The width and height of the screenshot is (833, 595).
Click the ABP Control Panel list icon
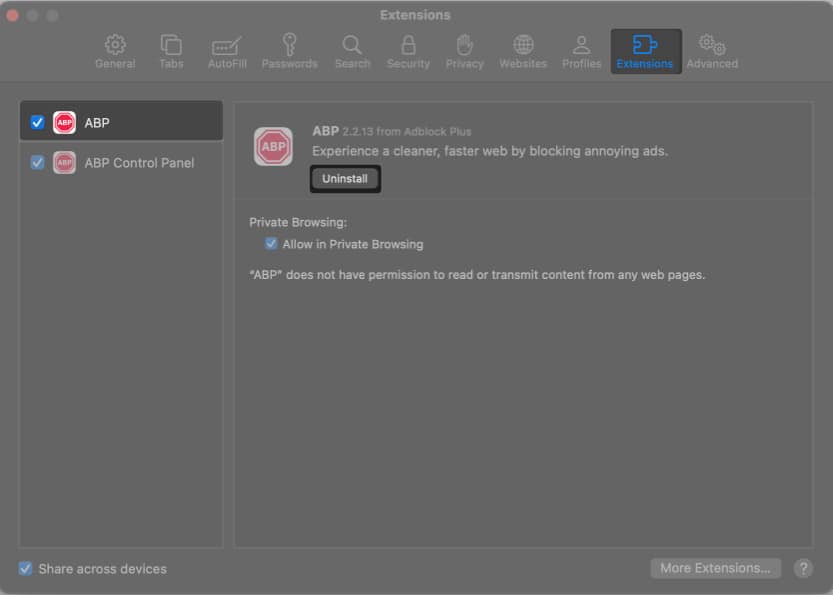click(64, 163)
